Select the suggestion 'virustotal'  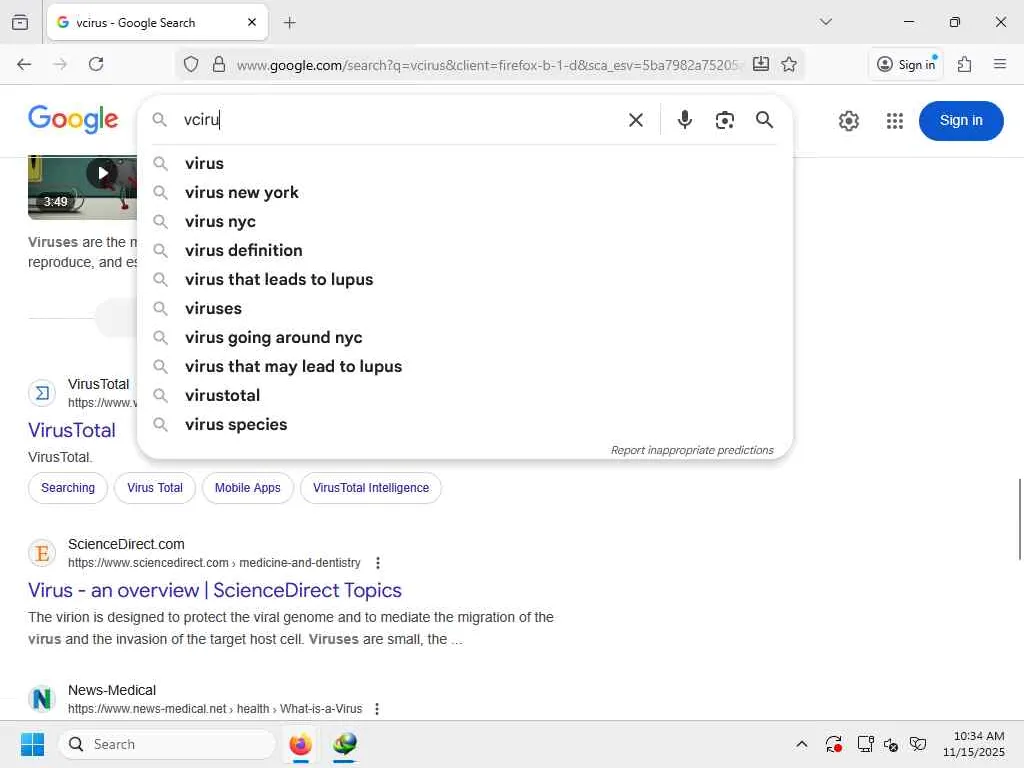(465, 395)
